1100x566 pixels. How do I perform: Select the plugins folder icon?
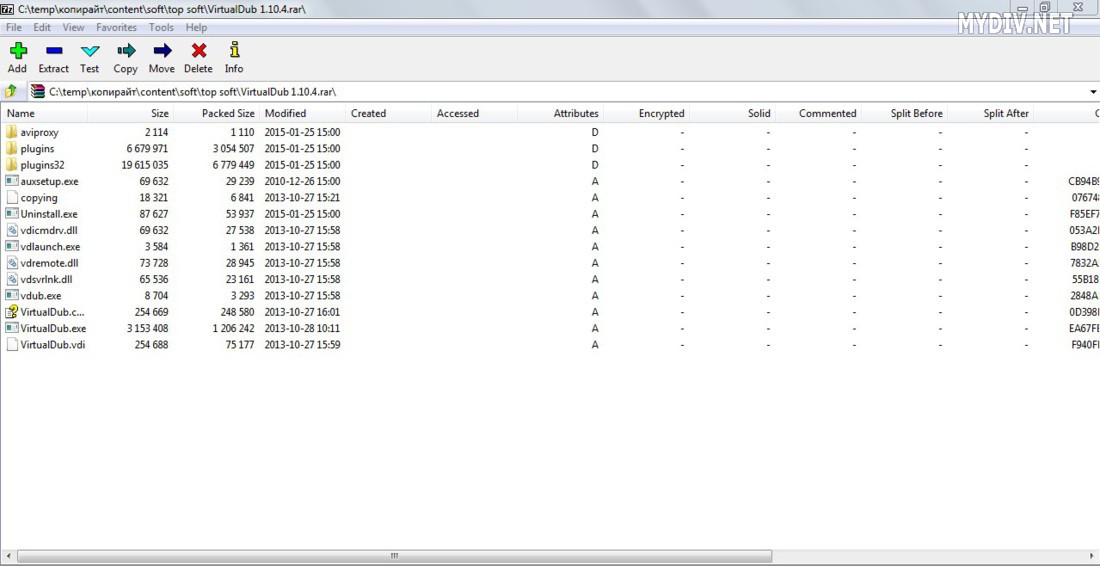[x=11, y=148]
